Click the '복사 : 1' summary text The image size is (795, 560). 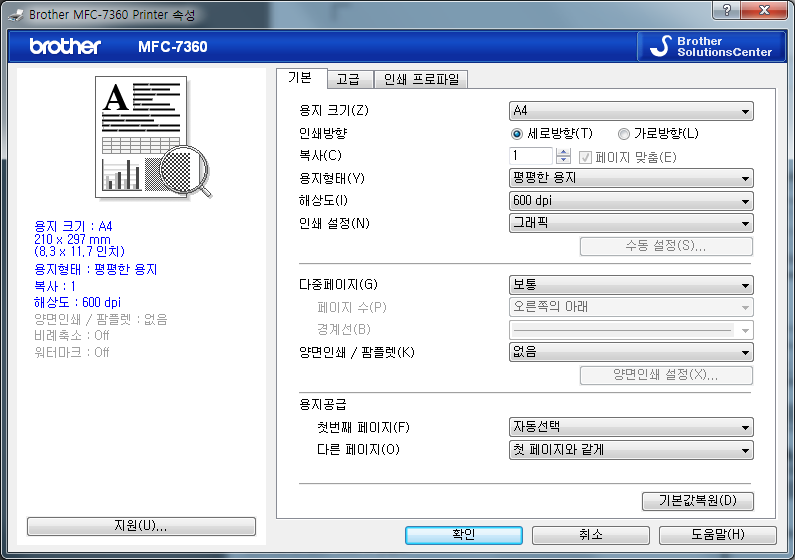point(55,286)
